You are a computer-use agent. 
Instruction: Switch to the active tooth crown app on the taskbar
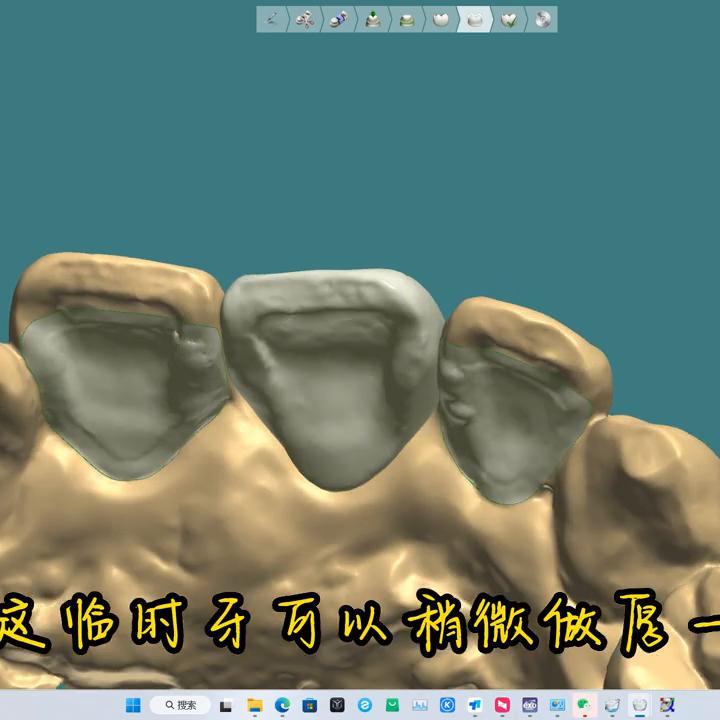640,704
